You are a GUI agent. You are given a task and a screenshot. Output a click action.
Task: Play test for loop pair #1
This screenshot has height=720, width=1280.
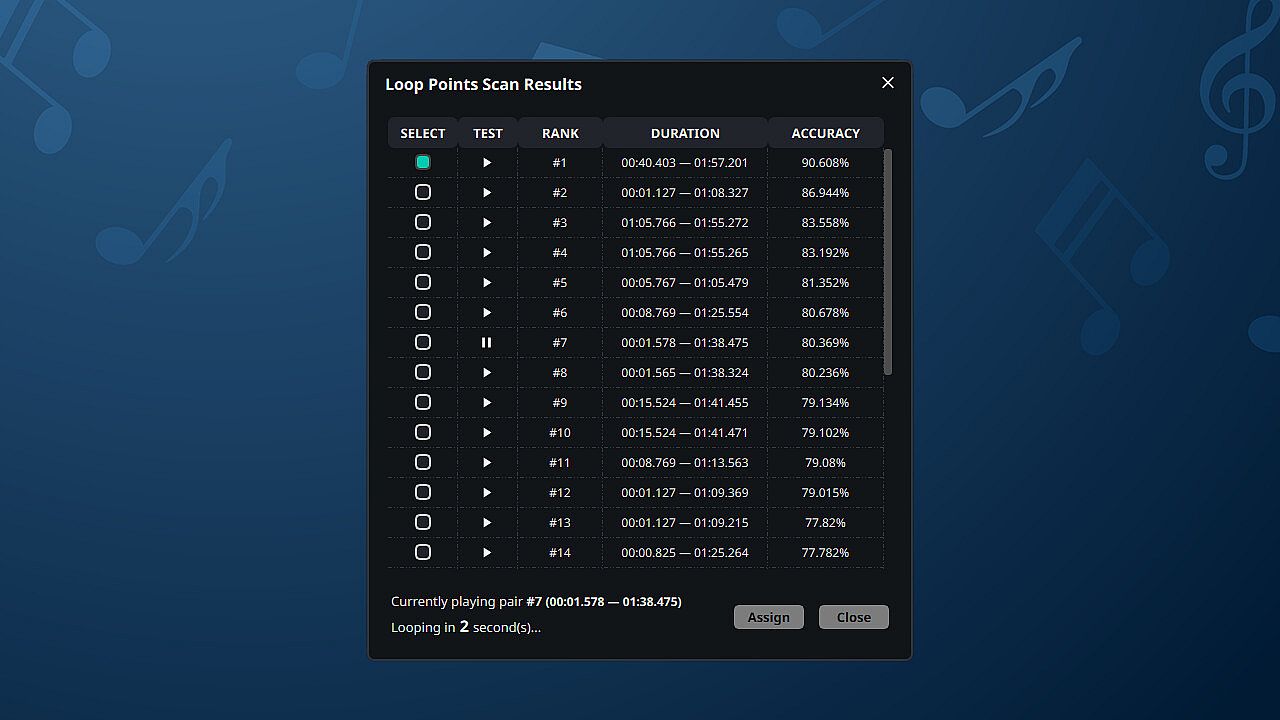487,162
